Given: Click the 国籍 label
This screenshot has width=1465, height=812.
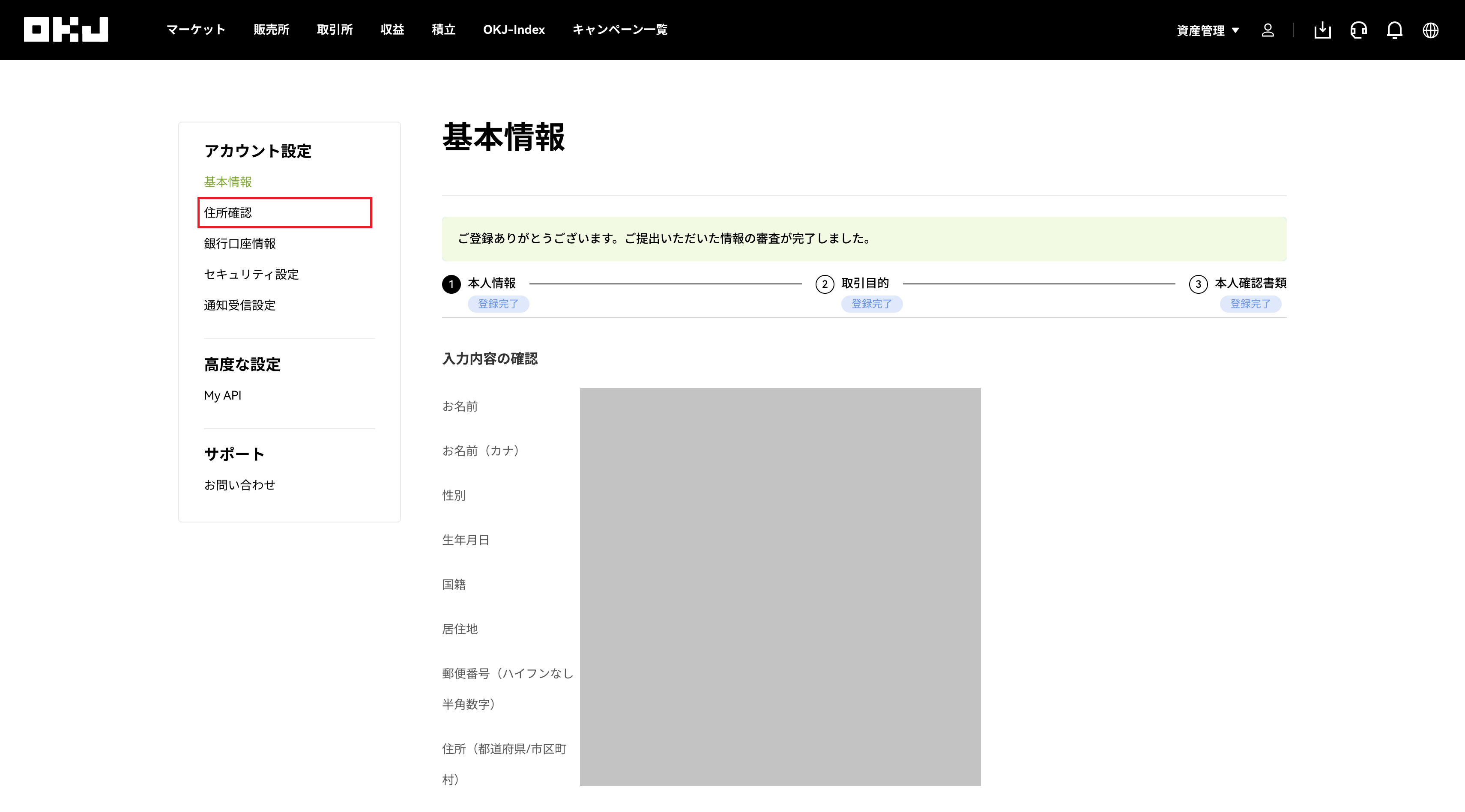Looking at the screenshot, I should (x=454, y=585).
